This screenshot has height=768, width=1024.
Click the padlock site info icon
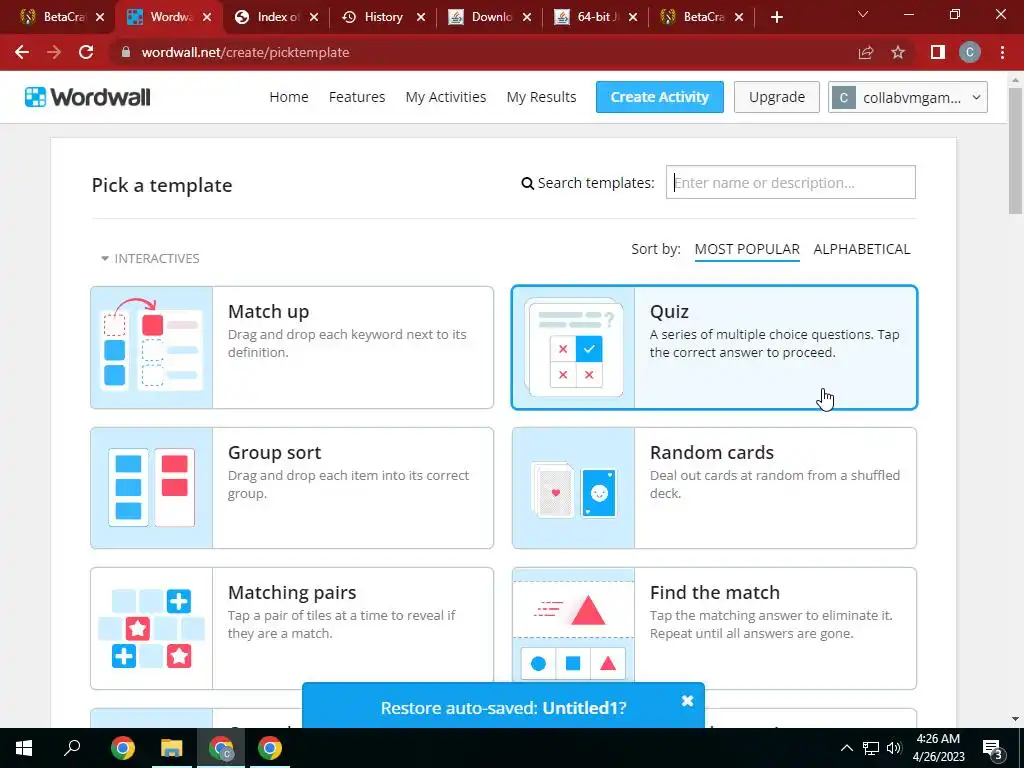pyautogui.click(x=126, y=52)
